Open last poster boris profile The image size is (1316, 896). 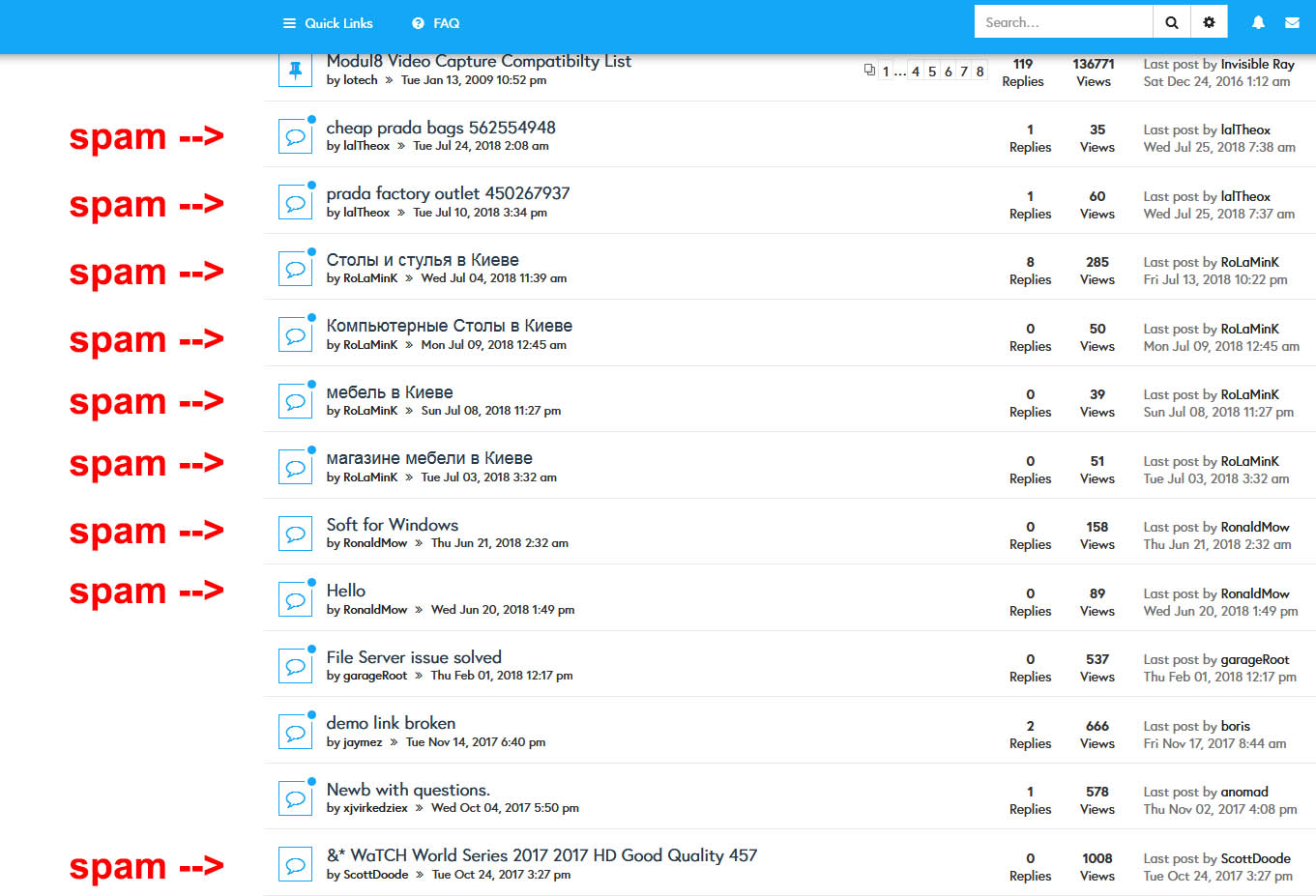point(1235,726)
